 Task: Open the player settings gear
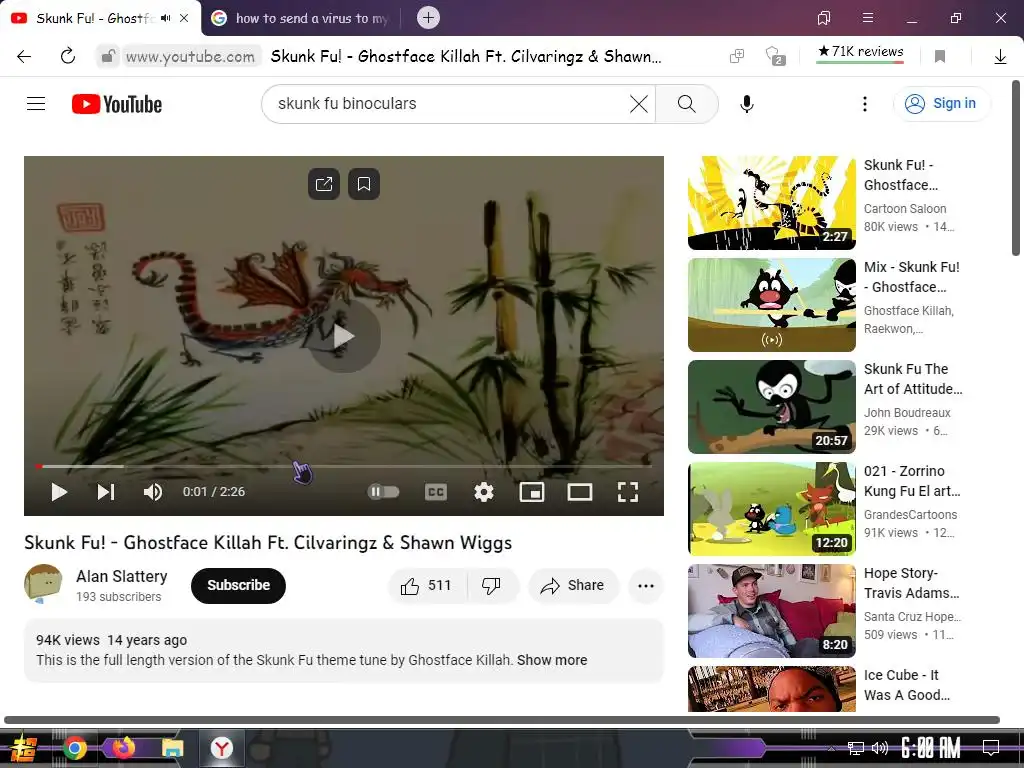(x=483, y=492)
